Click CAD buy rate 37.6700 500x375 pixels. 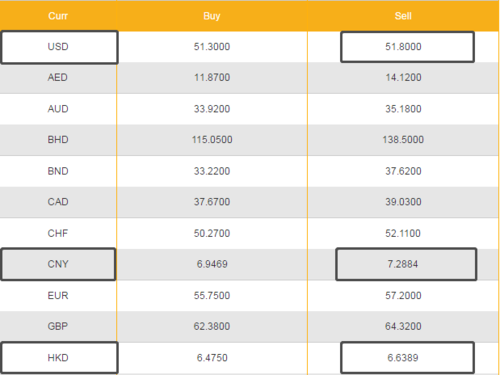pyautogui.click(x=212, y=202)
